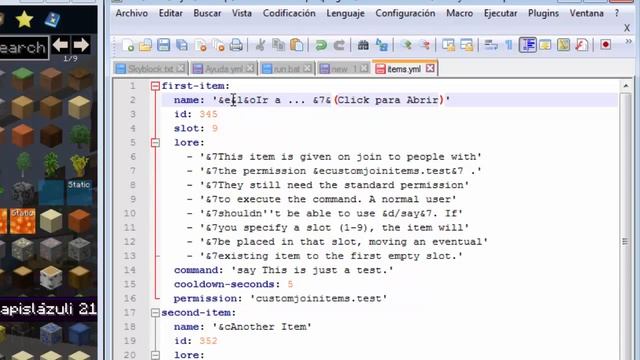Open the Editar menu

click(171, 13)
